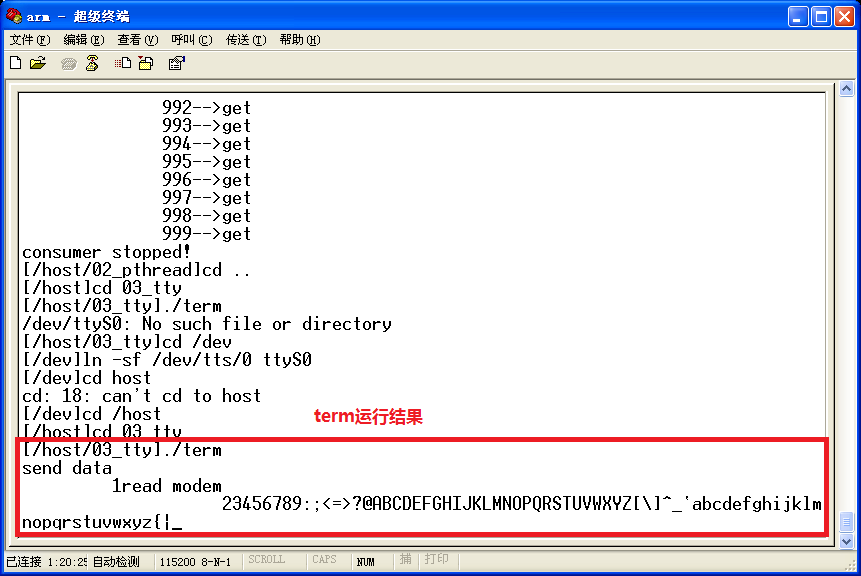Close the HyperTerminal window
This screenshot has width=861, height=576.
click(845, 16)
